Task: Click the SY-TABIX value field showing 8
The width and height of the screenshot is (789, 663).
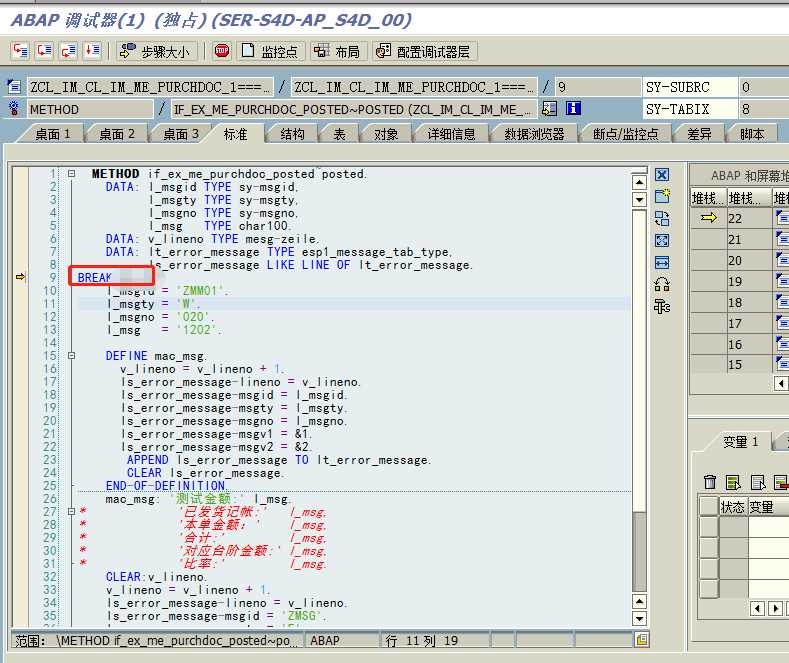Action: tap(763, 109)
